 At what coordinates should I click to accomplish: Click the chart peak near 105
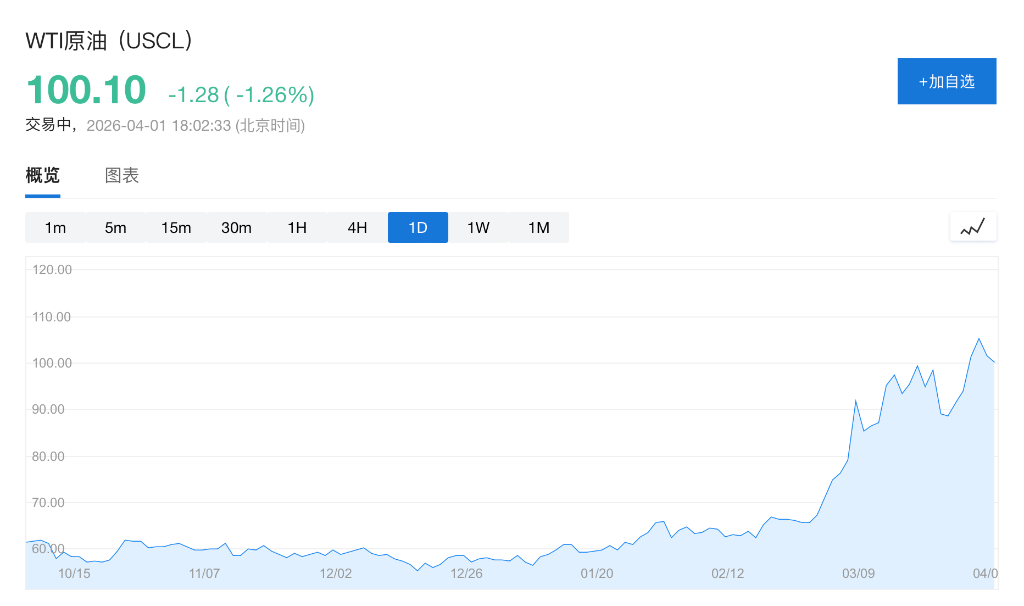[979, 339]
